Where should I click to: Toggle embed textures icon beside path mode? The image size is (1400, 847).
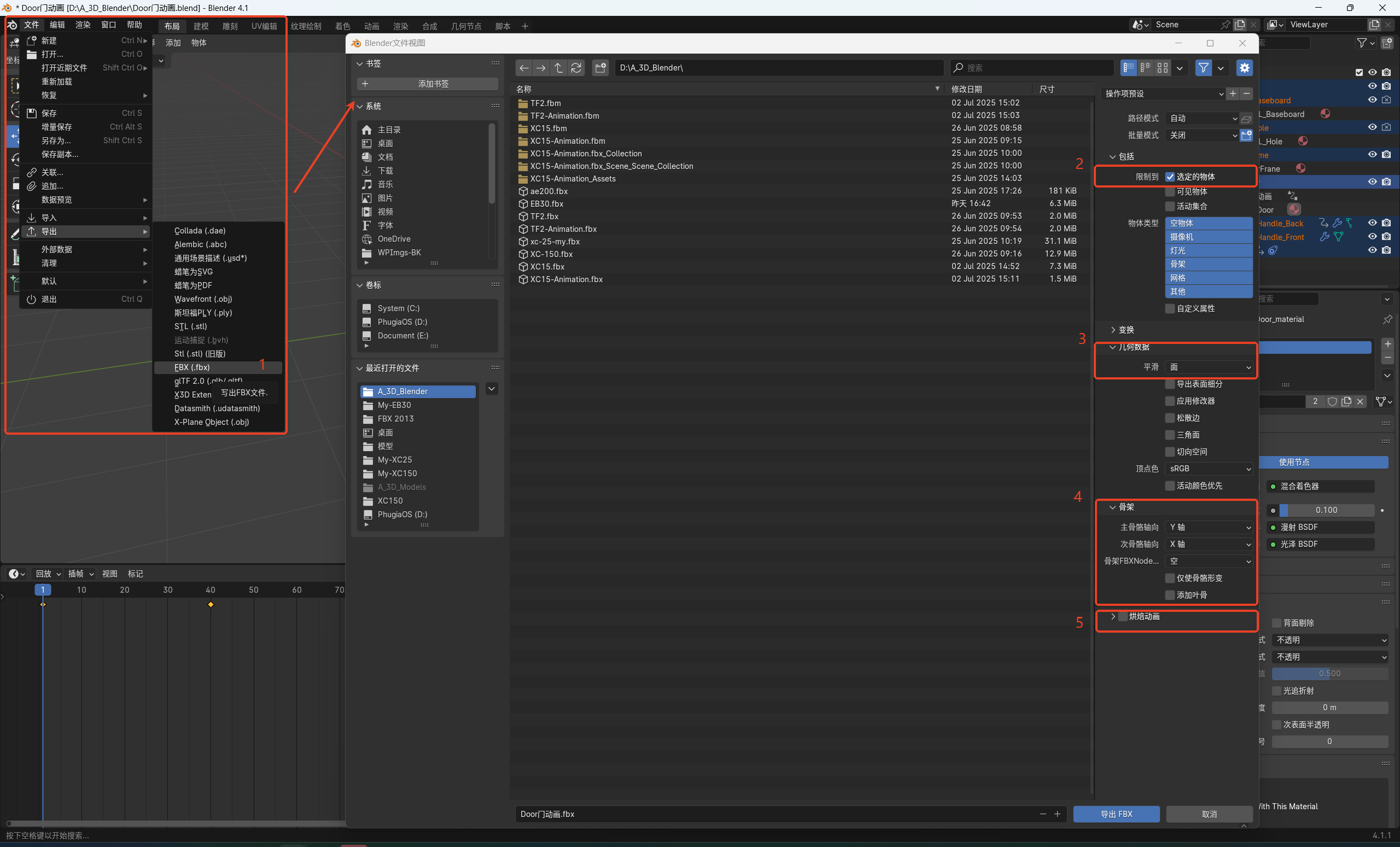pyautogui.click(x=1246, y=118)
